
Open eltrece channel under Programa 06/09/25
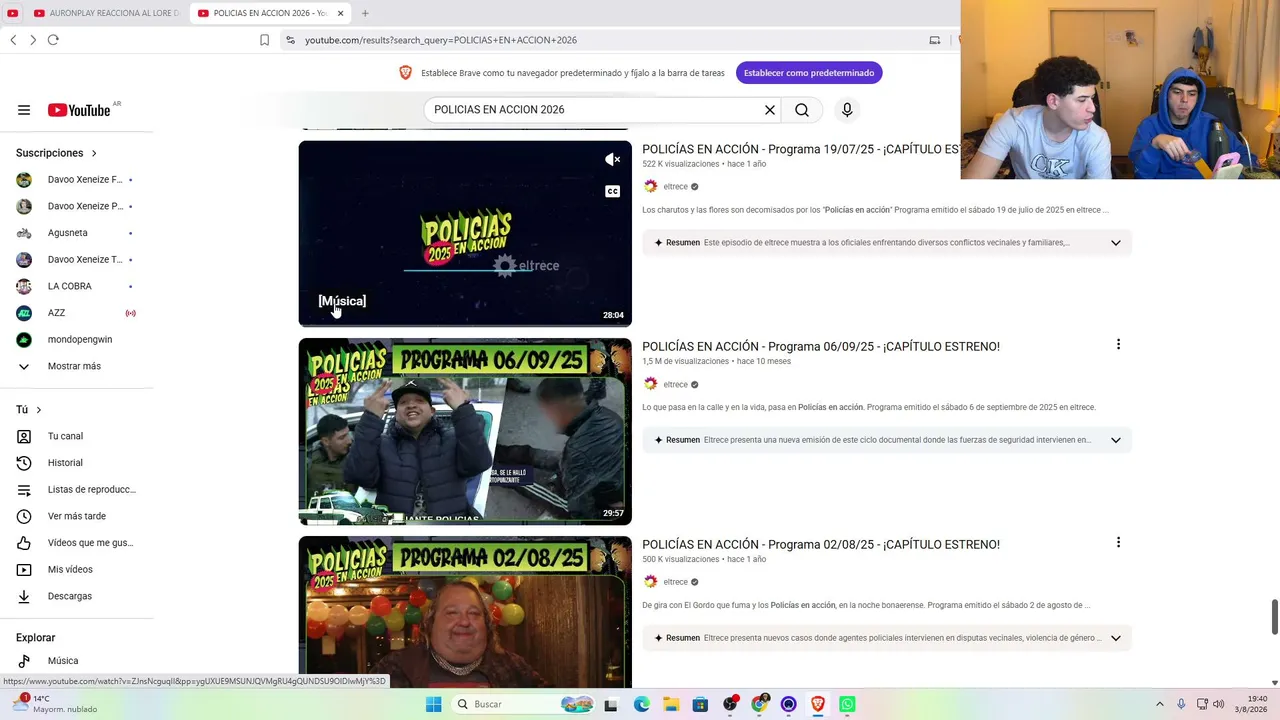pyautogui.click(x=675, y=384)
